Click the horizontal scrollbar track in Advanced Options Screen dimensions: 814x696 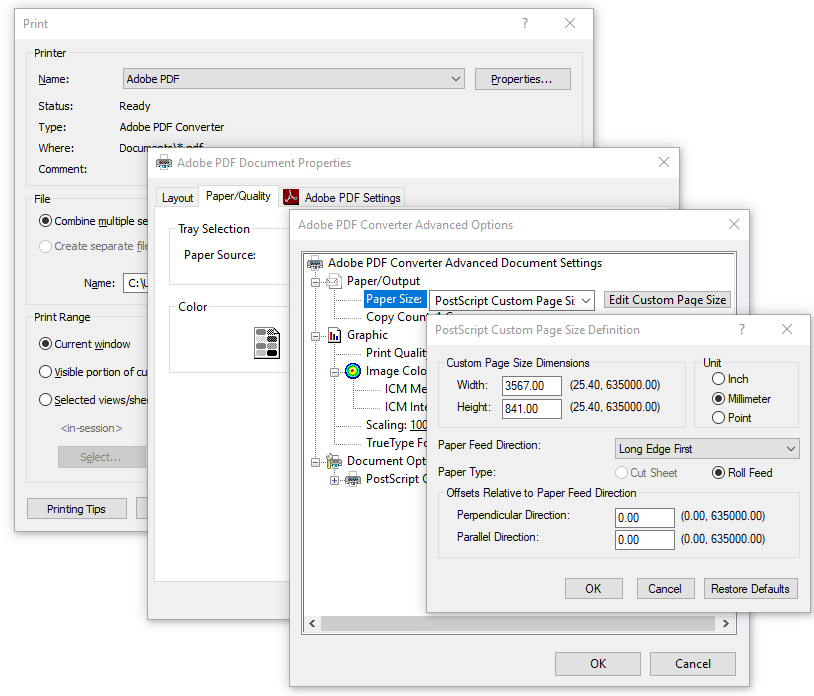point(518,623)
